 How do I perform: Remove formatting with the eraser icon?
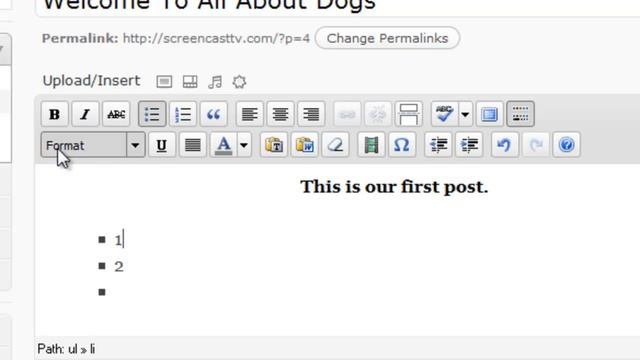click(335, 145)
